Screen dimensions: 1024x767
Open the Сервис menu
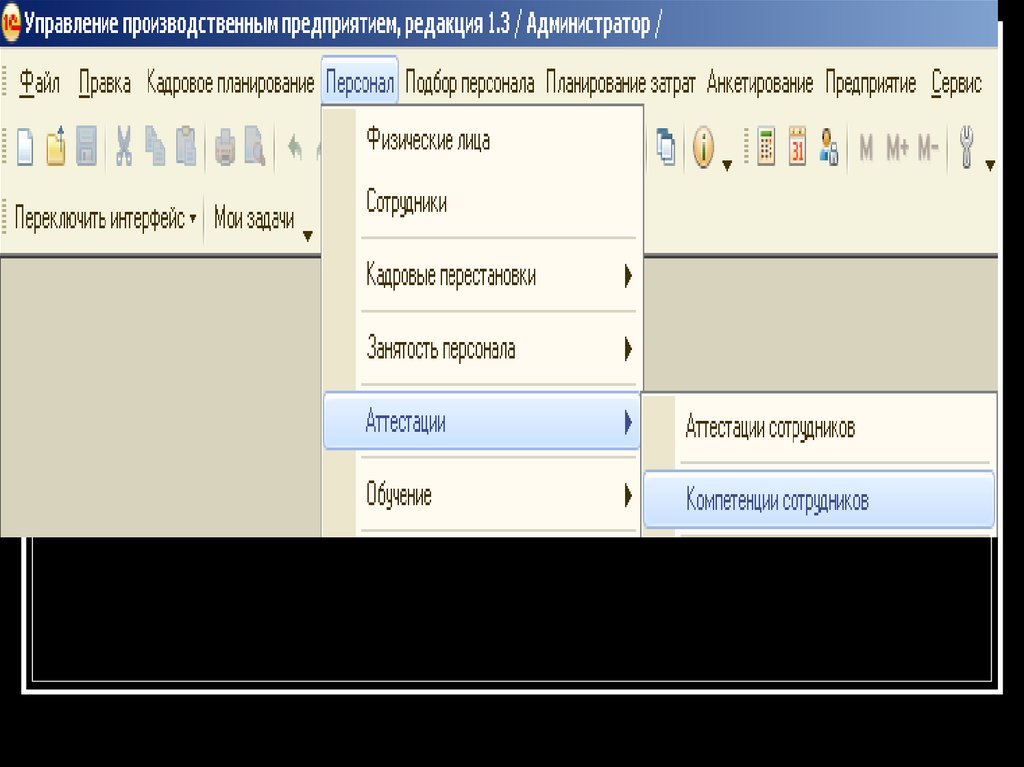point(957,84)
